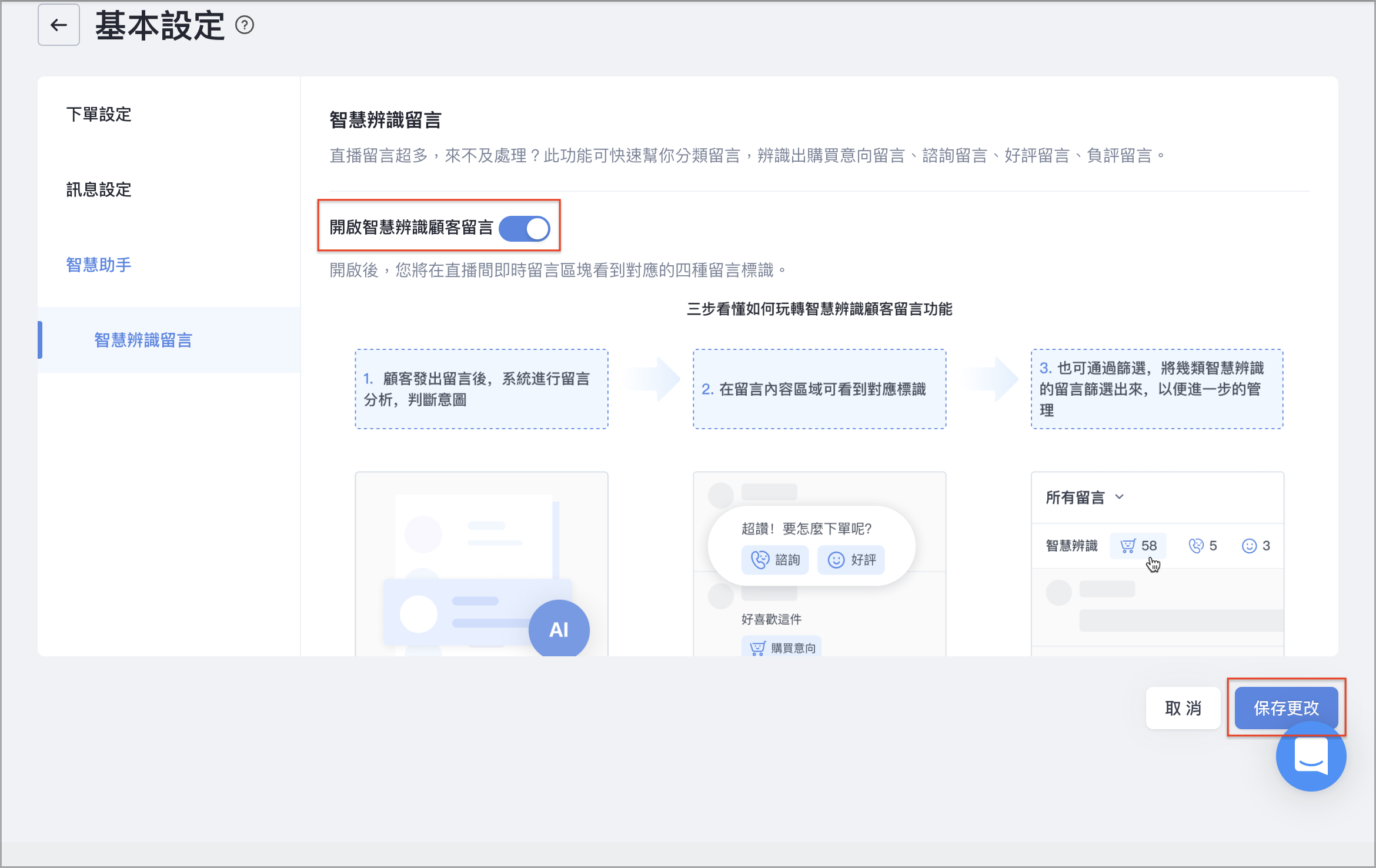Click the 購買意向 cart tag
Screen dimensions: 1376x868
coord(781,647)
